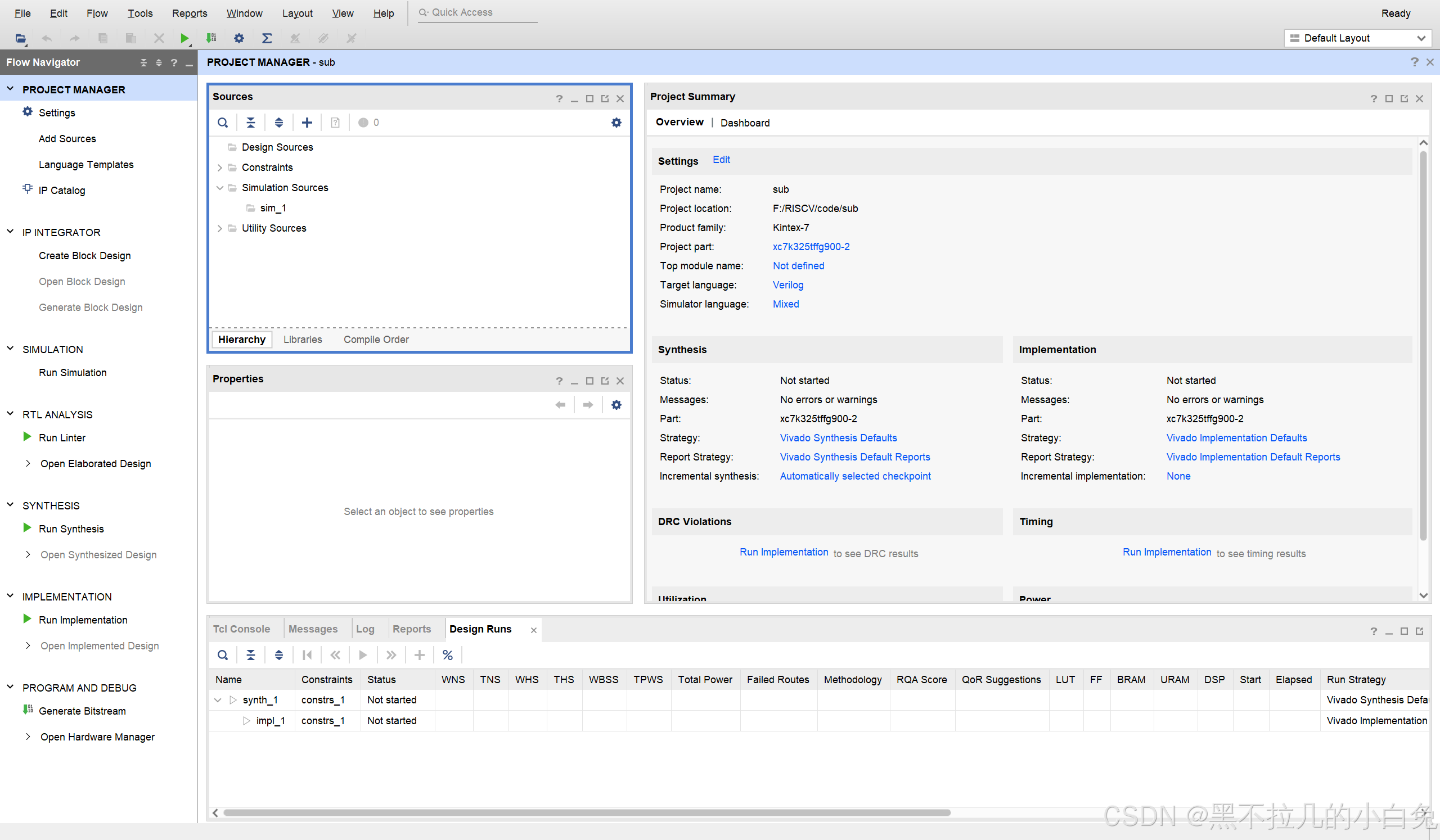Open Settings gear in main toolbar

[x=239, y=38]
